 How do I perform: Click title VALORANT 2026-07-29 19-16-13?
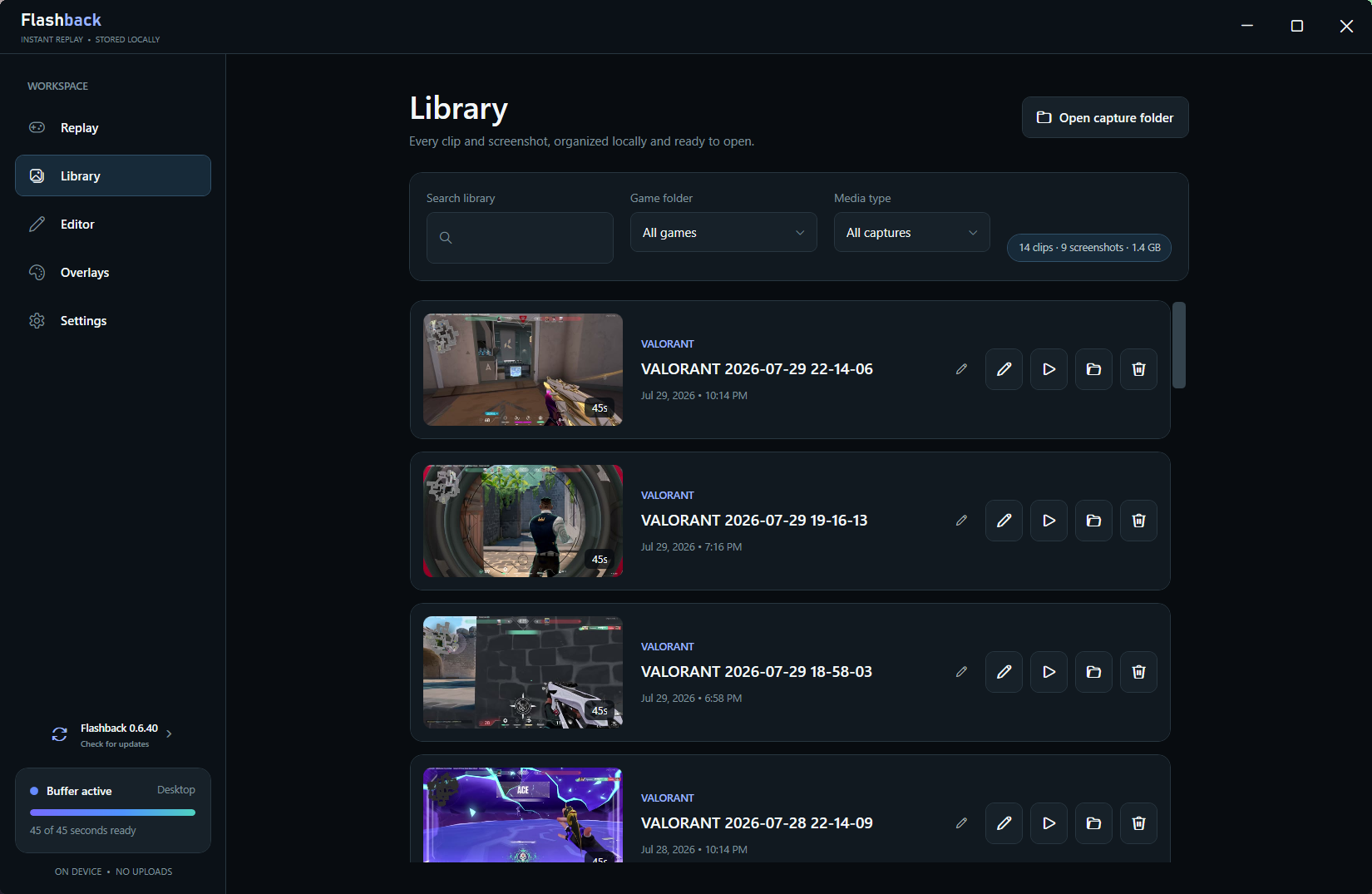click(x=754, y=521)
